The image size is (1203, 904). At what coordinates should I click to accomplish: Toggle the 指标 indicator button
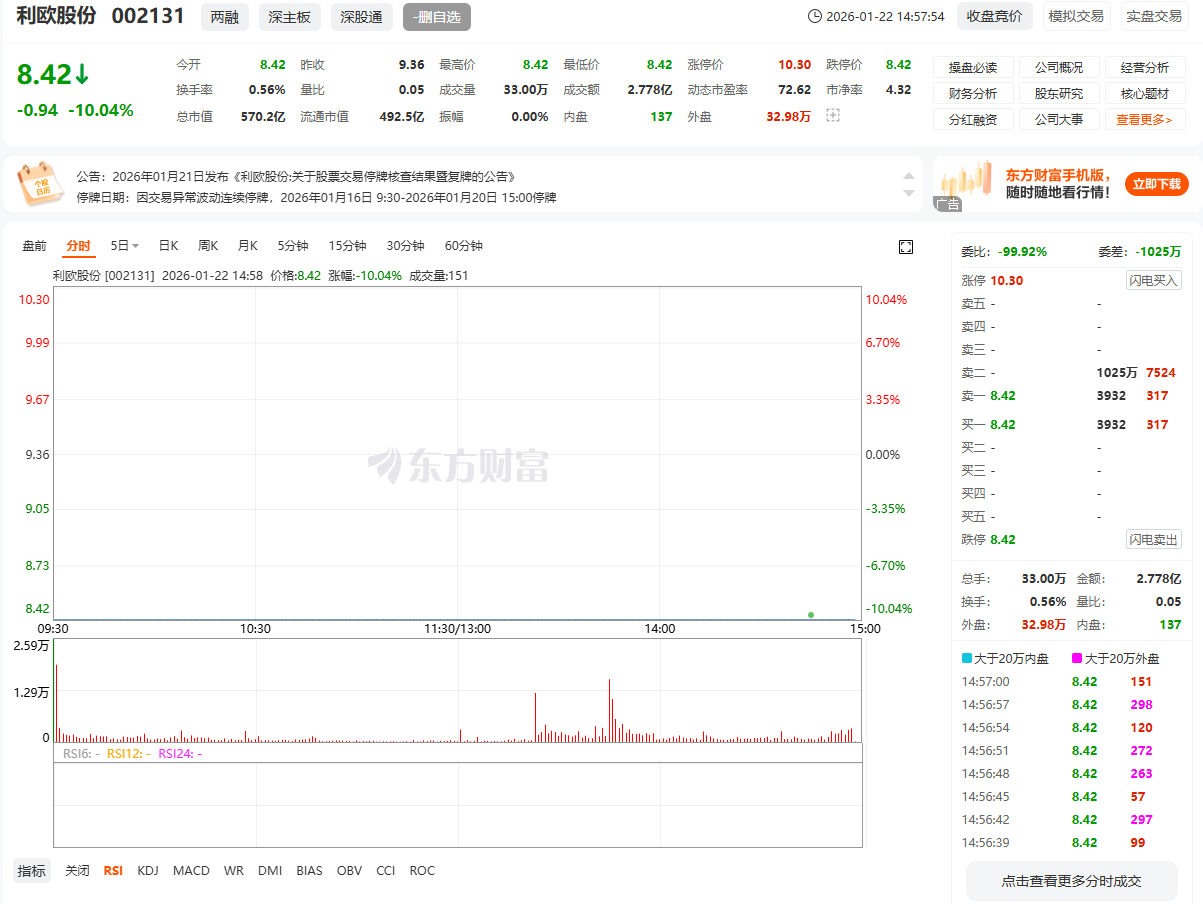pyautogui.click(x=31, y=871)
